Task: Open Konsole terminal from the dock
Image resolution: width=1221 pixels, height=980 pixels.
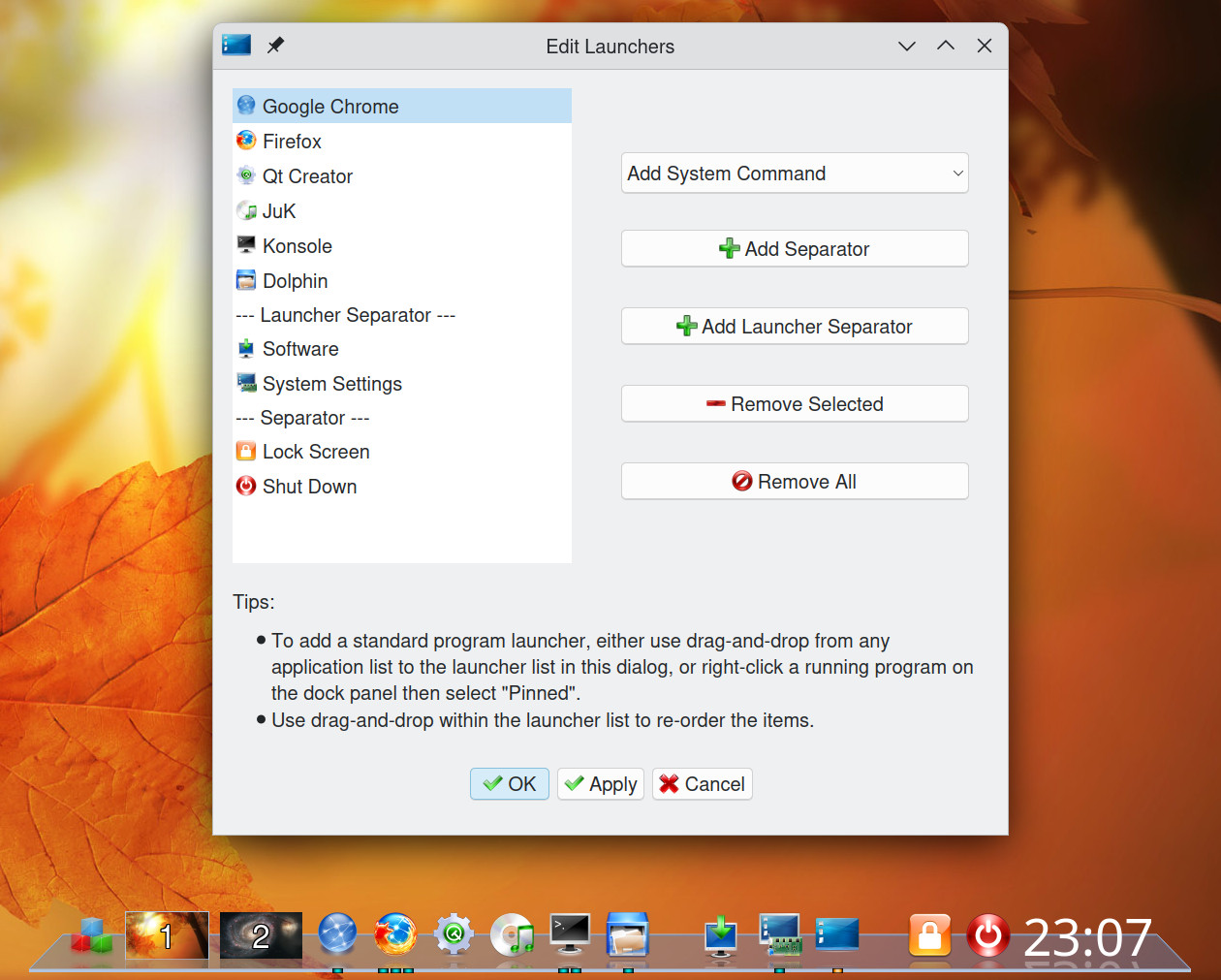Action: click(570, 934)
